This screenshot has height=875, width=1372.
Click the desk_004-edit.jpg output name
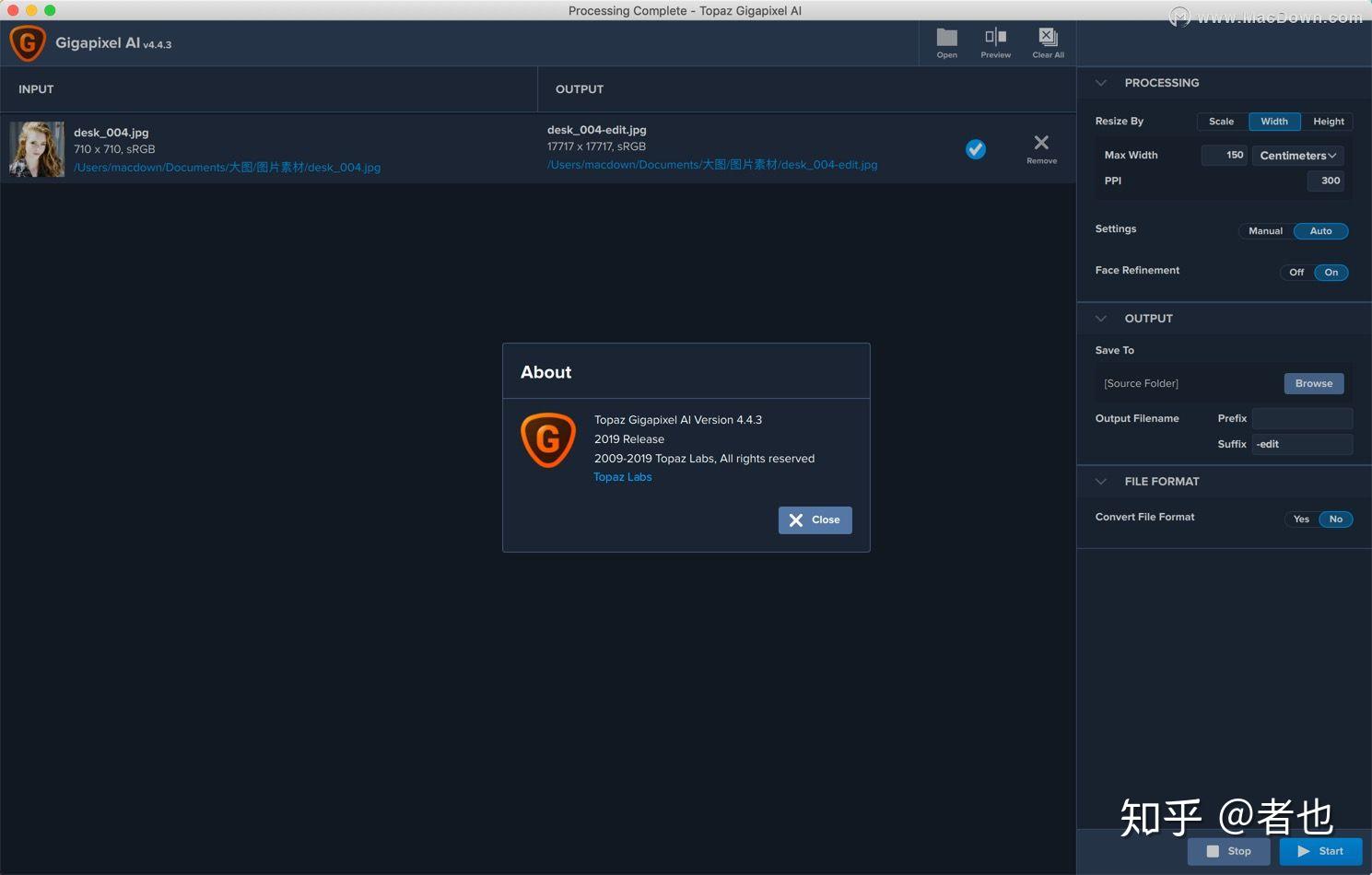pos(597,130)
